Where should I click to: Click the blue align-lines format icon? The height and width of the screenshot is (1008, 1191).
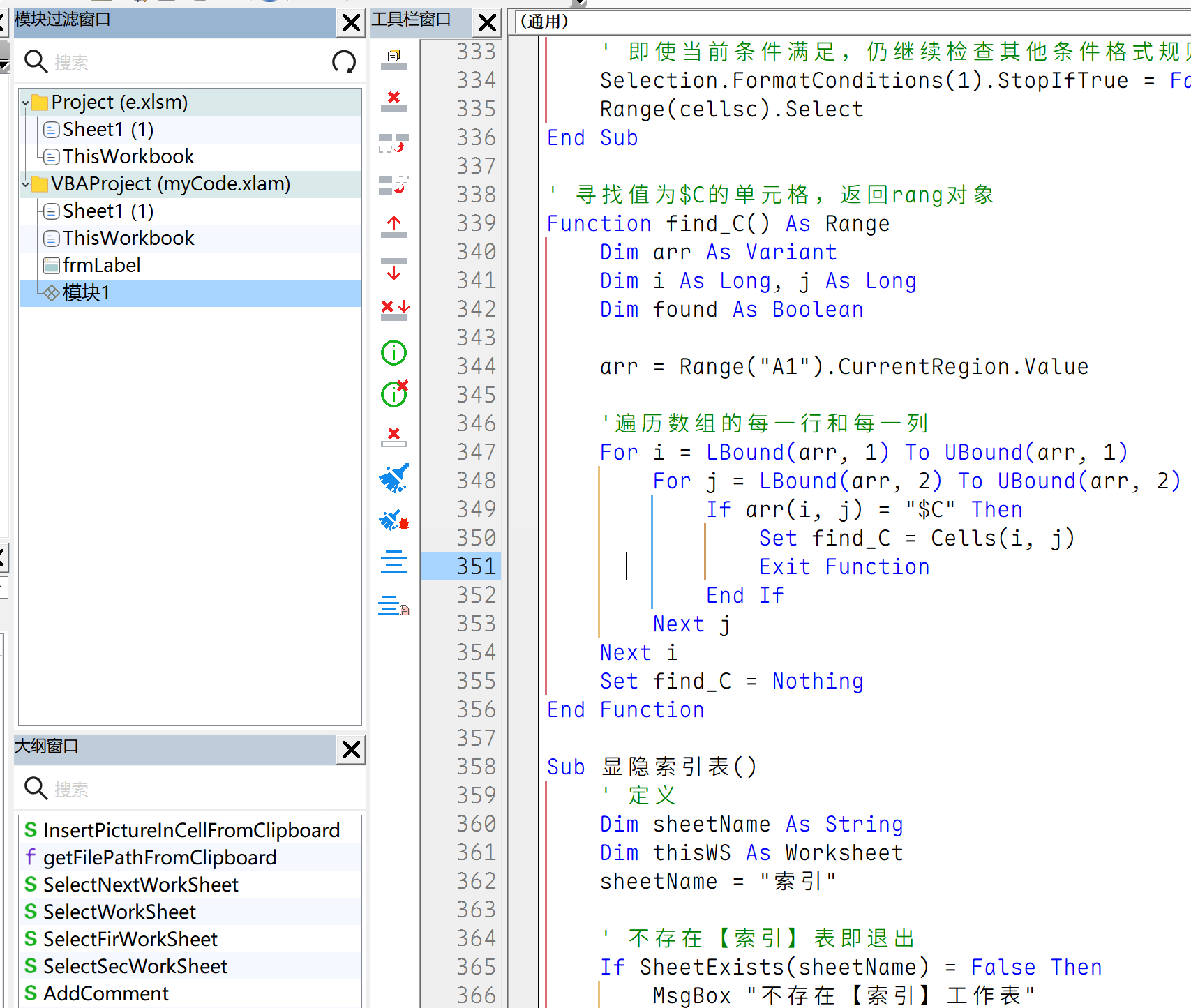pos(394,562)
